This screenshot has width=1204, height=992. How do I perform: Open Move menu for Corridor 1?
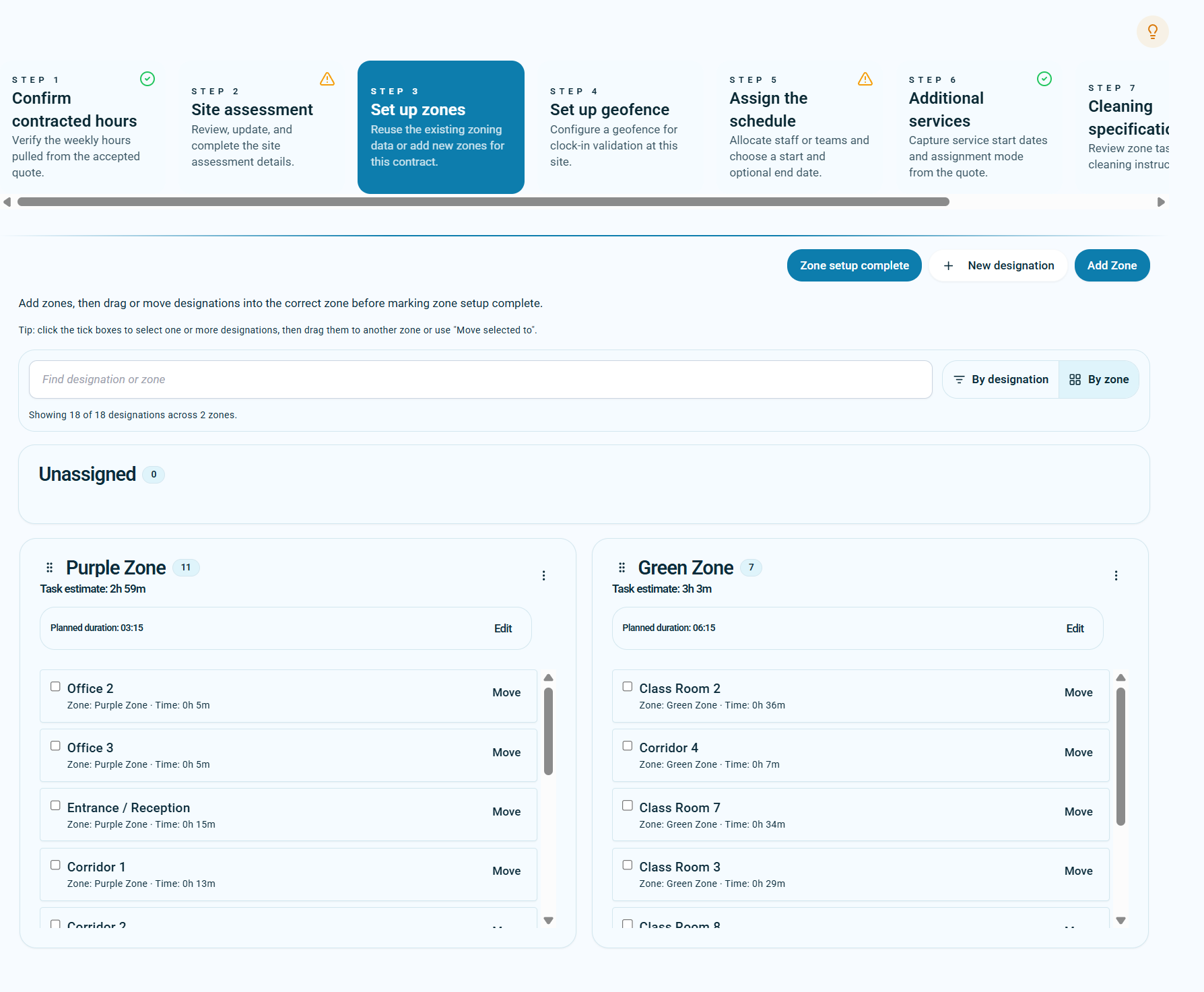click(x=506, y=871)
